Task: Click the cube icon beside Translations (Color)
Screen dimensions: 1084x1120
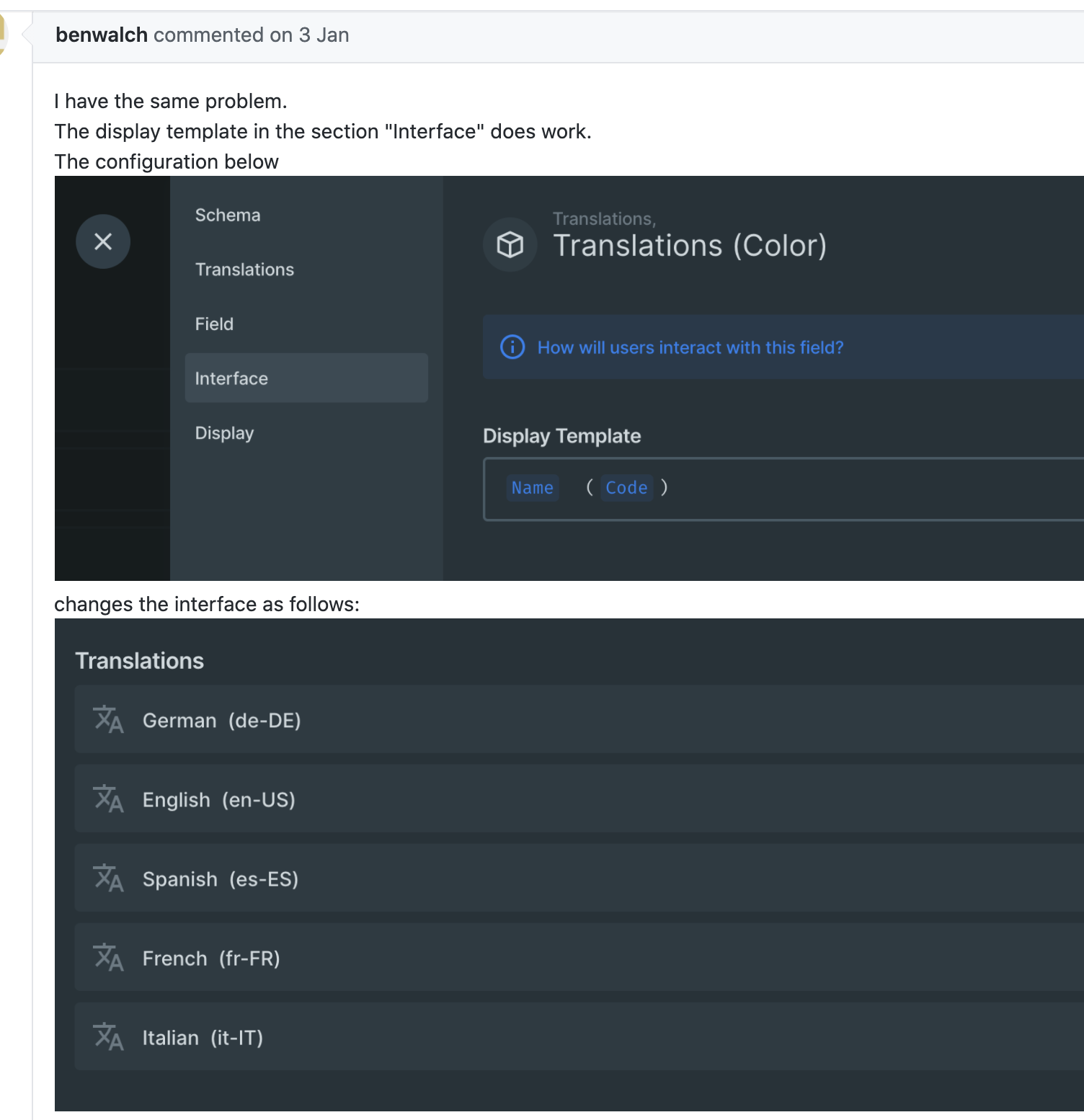Action: 510,245
